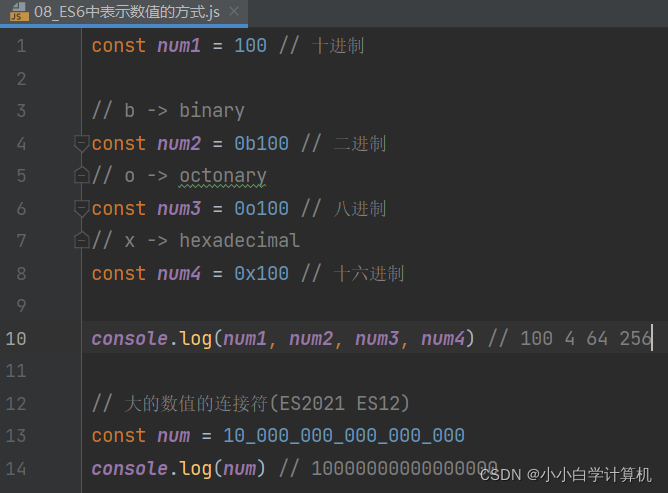Click the const keyword on line 8
This screenshot has height=493, width=668.
coord(118,274)
